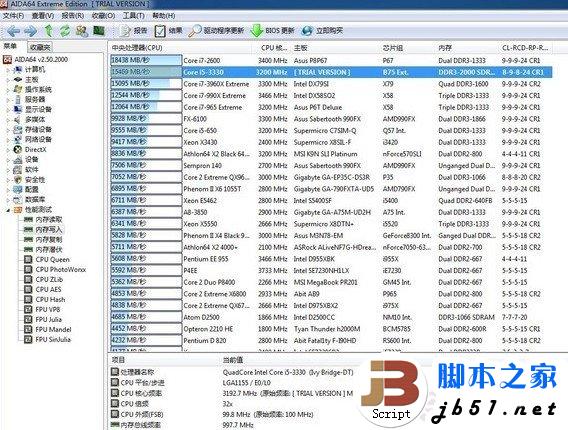The image size is (568, 430).
Task: Select the Core i7-2600 result row
Action: click(331, 60)
